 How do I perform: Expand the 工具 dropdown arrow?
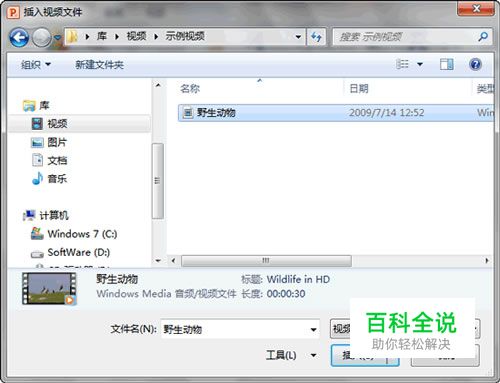[313, 355]
